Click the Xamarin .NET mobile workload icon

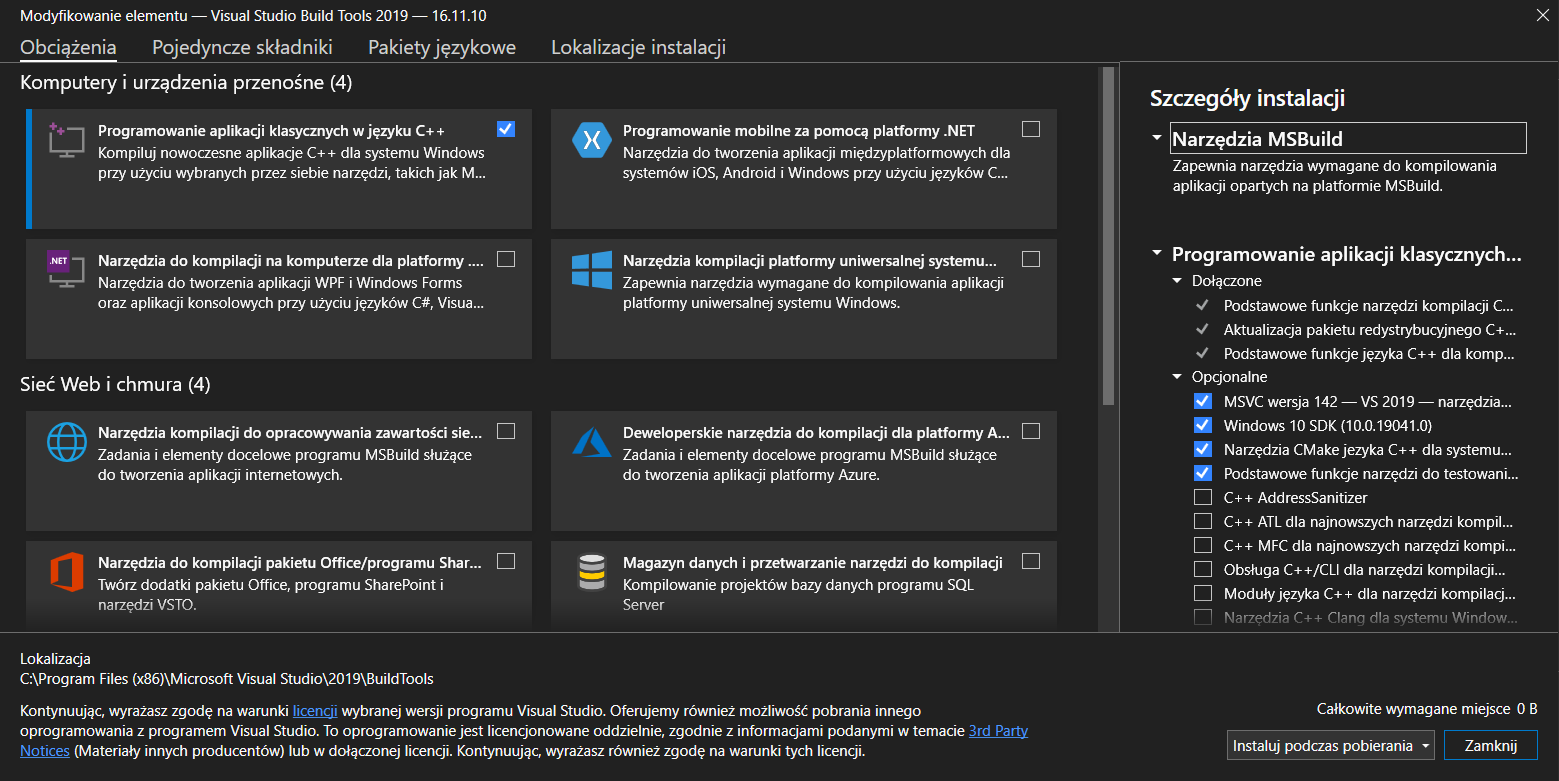(591, 140)
